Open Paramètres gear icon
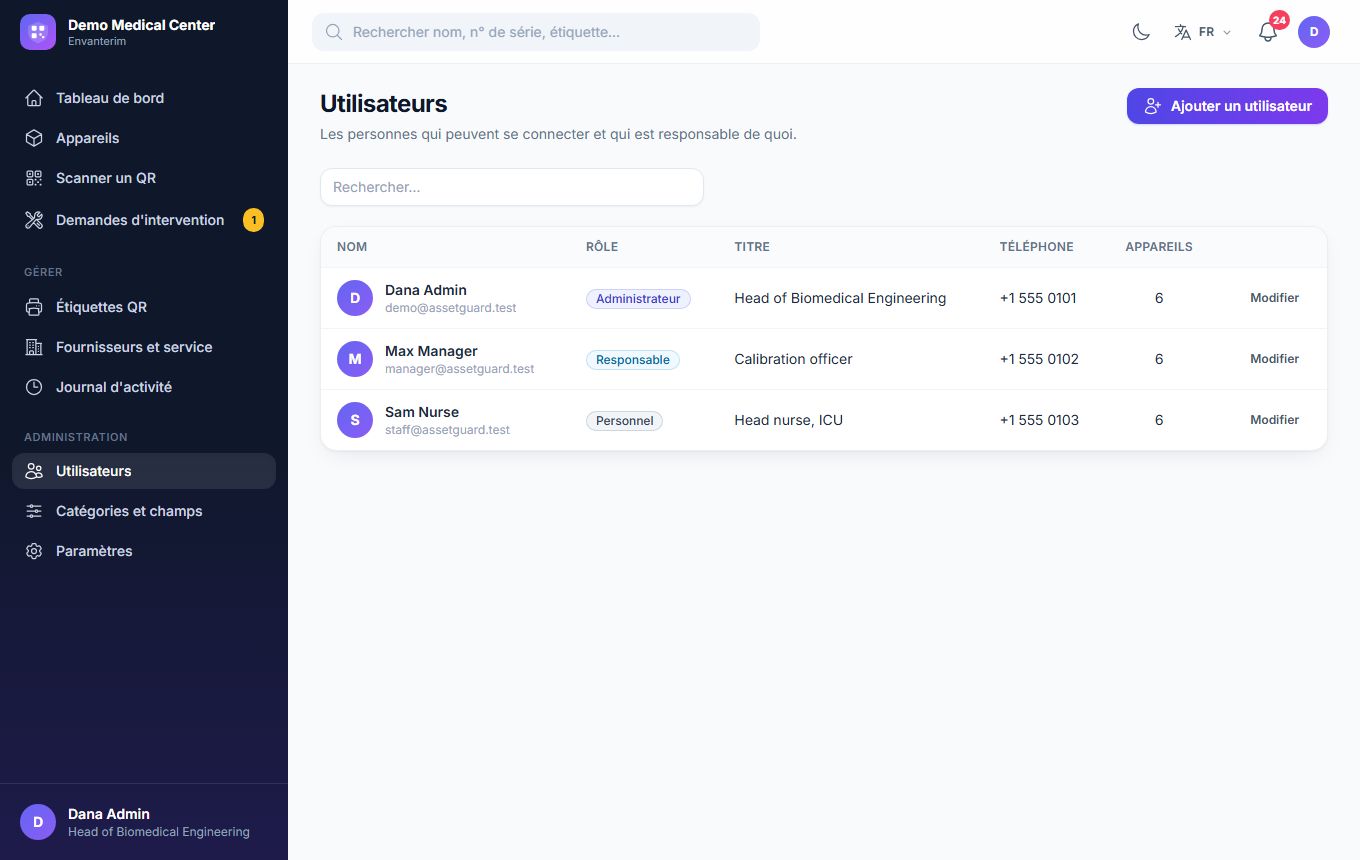 [34, 551]
